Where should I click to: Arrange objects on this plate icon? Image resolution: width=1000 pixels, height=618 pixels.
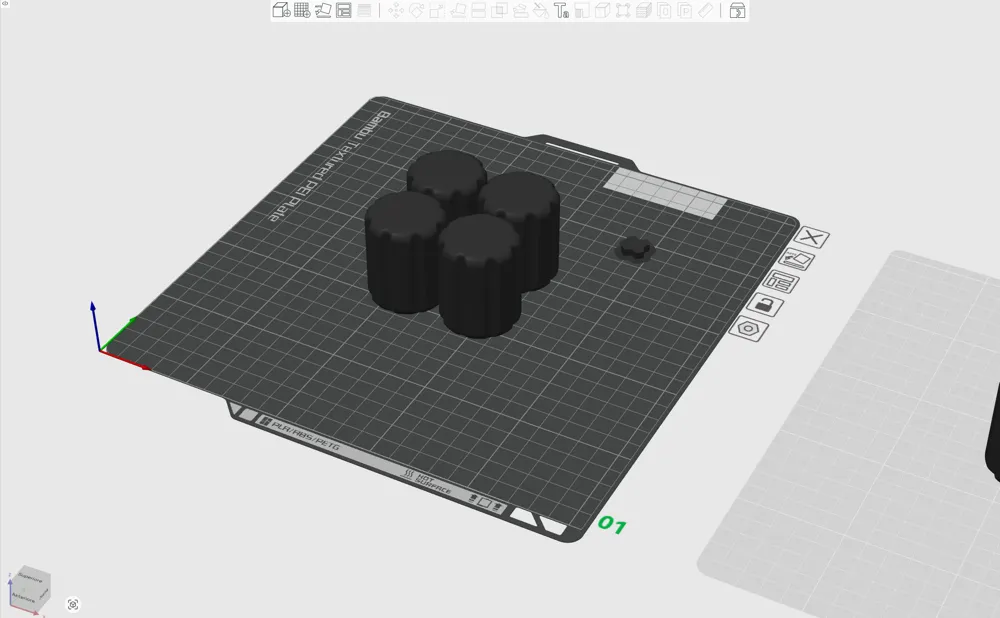781,281
